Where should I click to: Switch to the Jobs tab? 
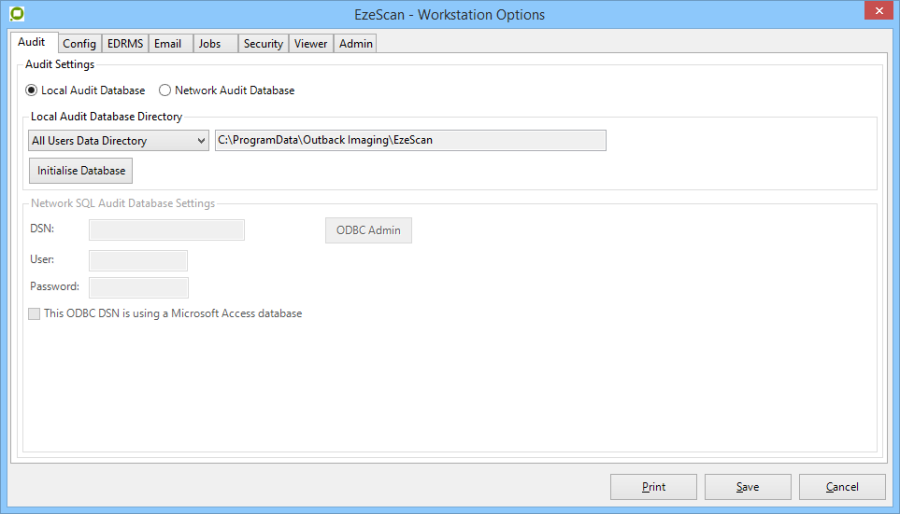[x=210, y=44]
